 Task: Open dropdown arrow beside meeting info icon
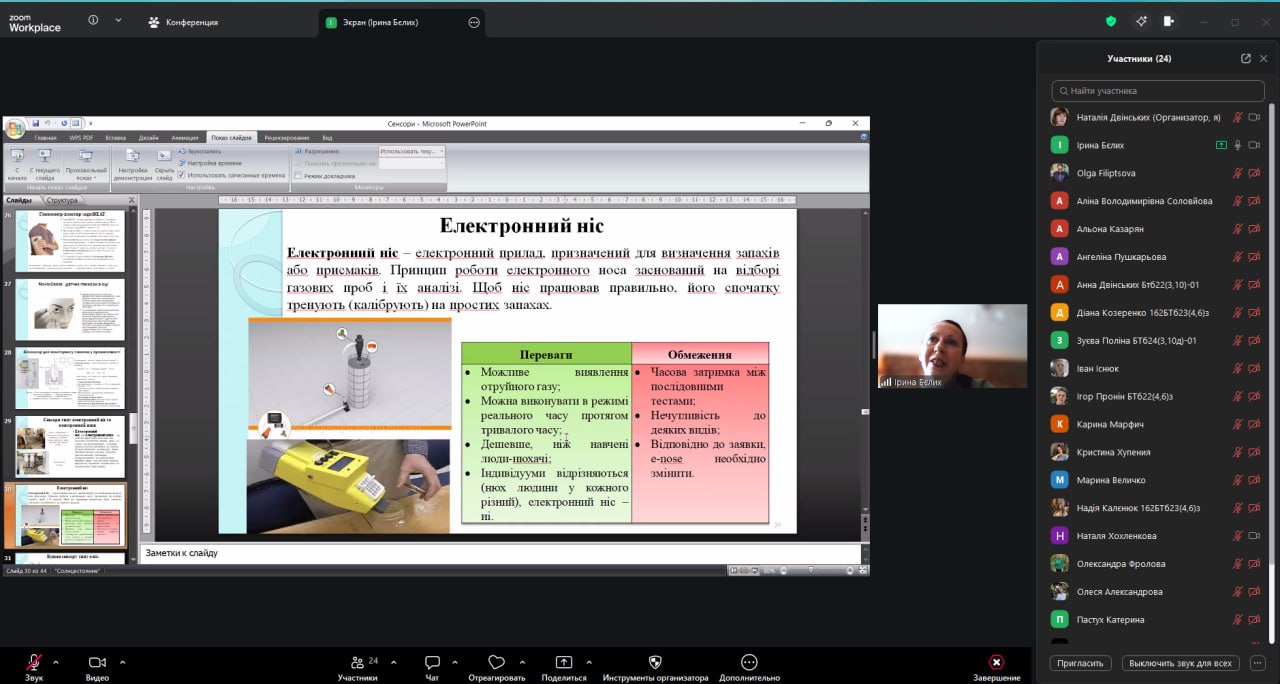118,20
